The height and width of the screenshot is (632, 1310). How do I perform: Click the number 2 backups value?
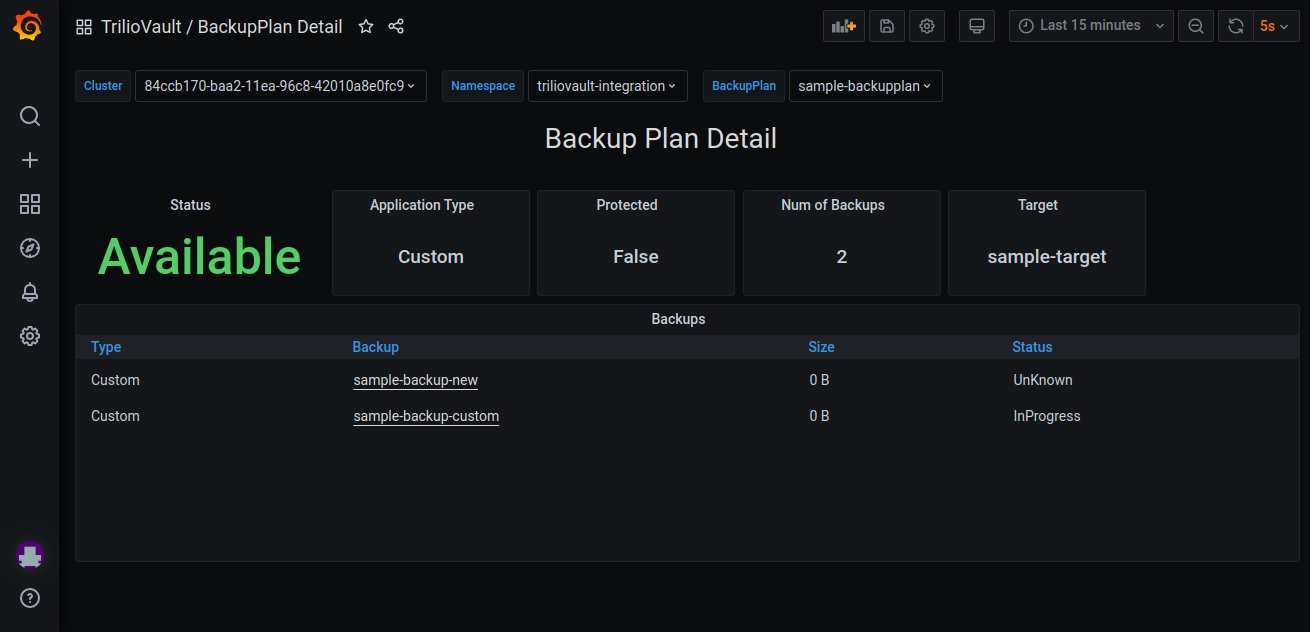point(842,257)
